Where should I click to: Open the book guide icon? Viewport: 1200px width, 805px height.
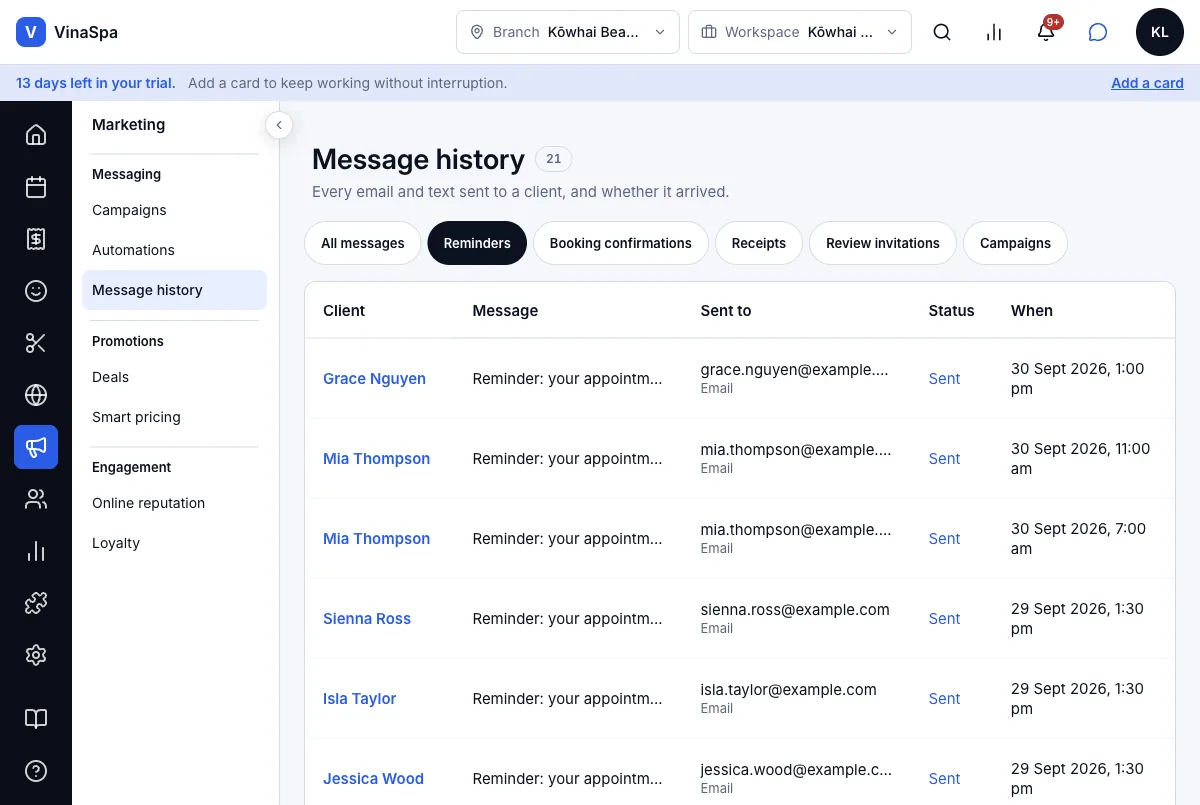coord(36,719)
